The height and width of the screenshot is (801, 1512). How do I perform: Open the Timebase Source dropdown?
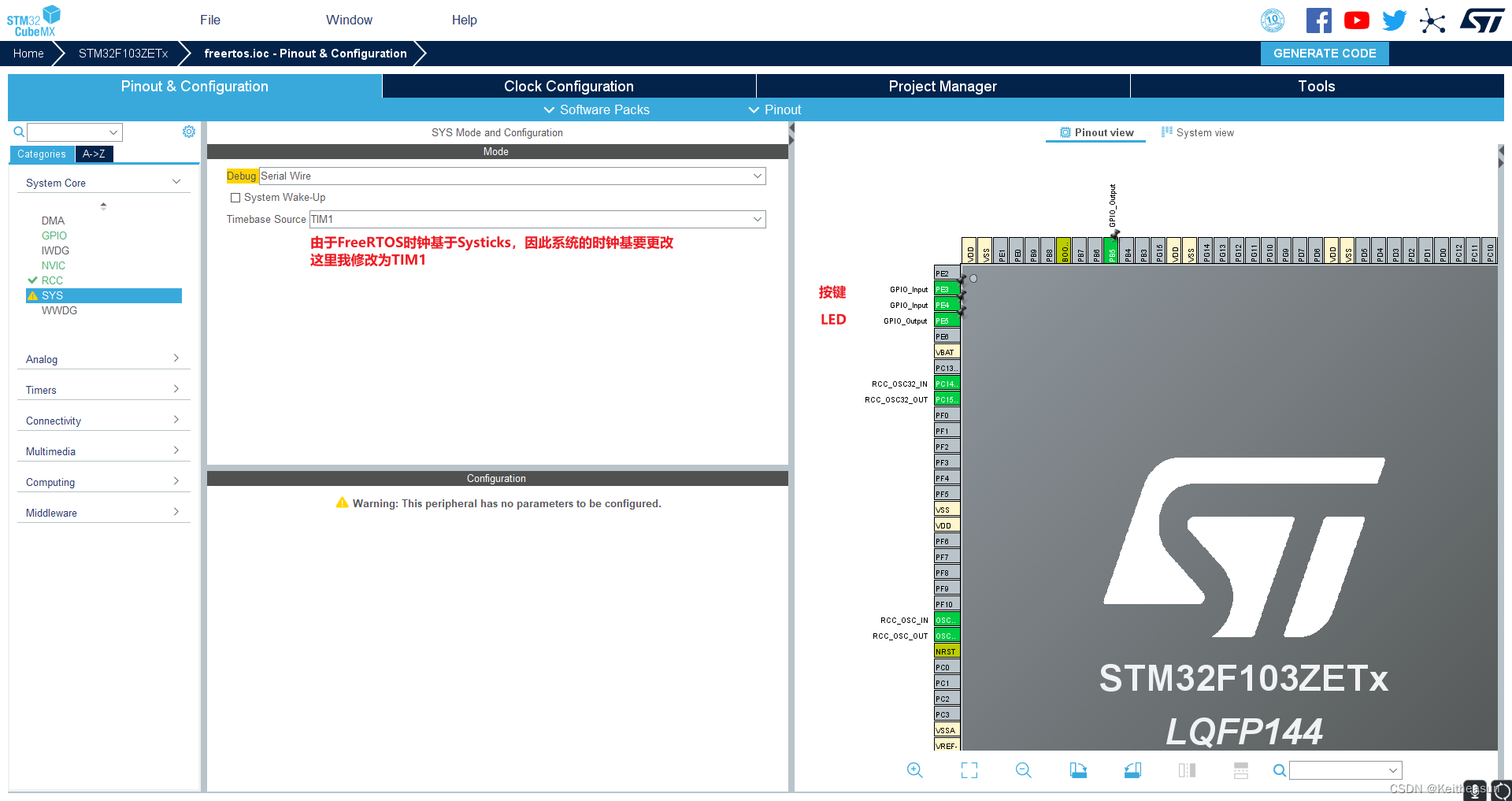point(537,219)
